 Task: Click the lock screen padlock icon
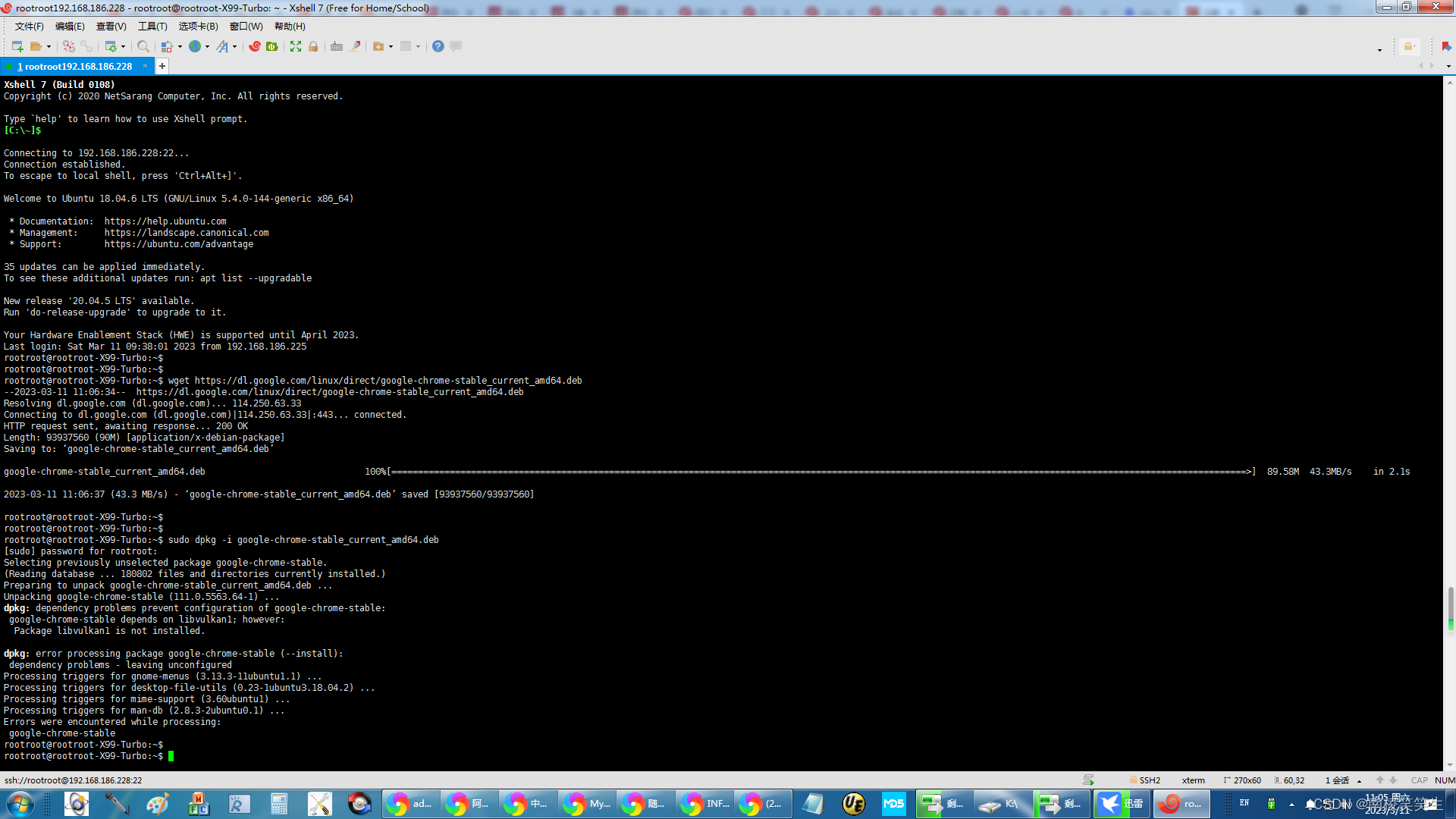[x=313, y=46]
